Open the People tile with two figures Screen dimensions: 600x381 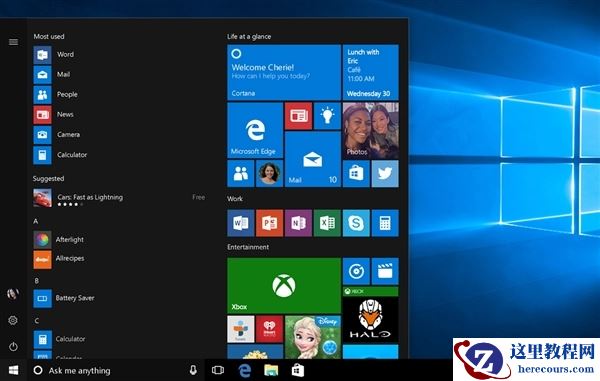coord(241,174)
